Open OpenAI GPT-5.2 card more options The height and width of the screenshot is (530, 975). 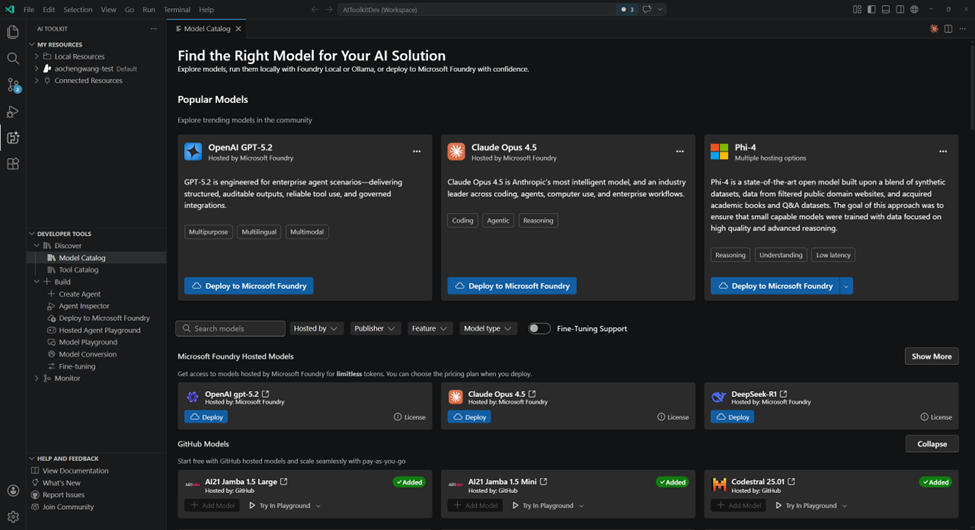417,151
